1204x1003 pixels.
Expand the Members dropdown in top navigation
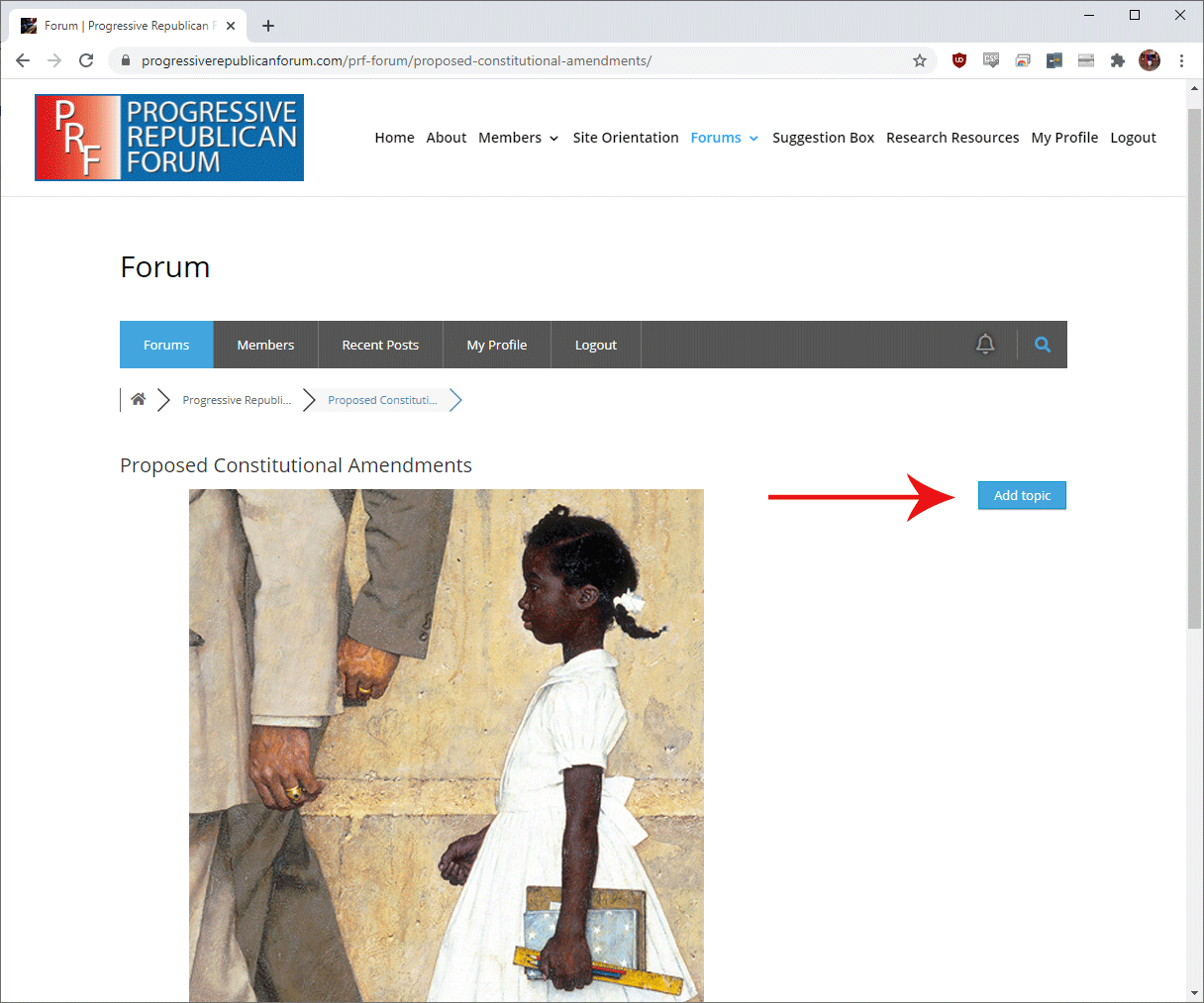pos(519,138)
